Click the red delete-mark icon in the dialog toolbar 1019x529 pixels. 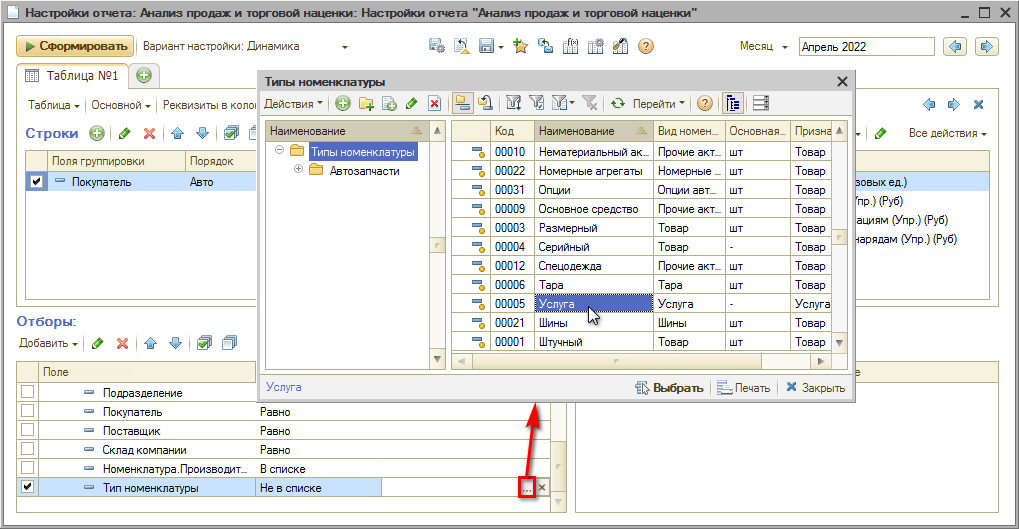(434, 104)
